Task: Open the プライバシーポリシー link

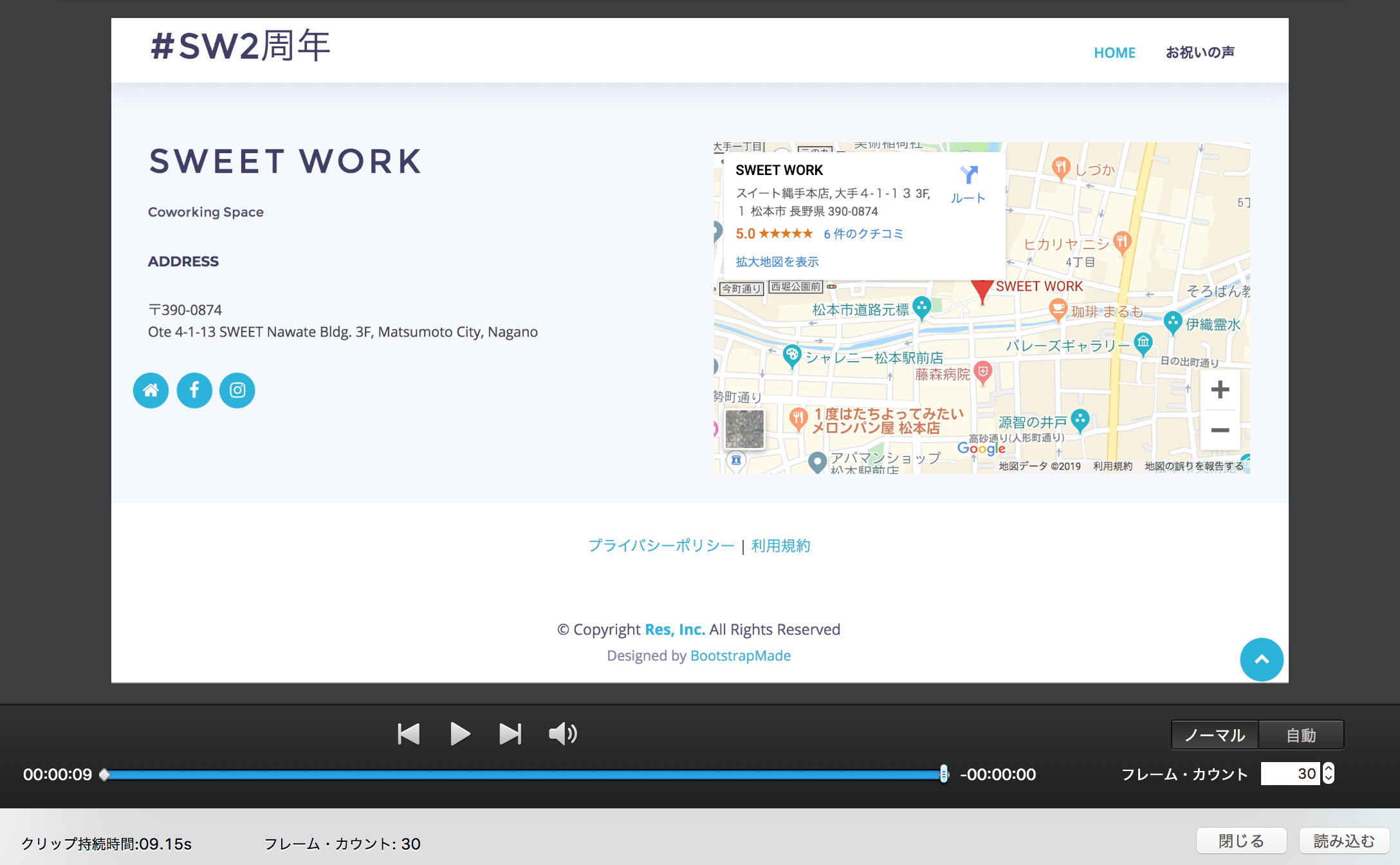Action: tap(661, 546)
